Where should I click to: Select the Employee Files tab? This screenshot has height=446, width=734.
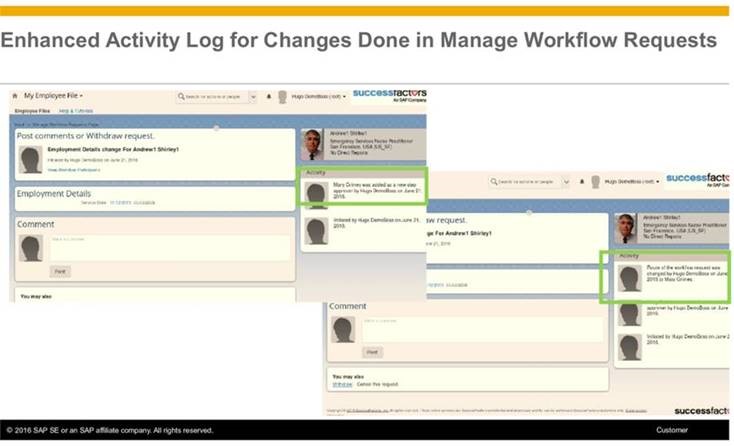[x=32, y=111]
